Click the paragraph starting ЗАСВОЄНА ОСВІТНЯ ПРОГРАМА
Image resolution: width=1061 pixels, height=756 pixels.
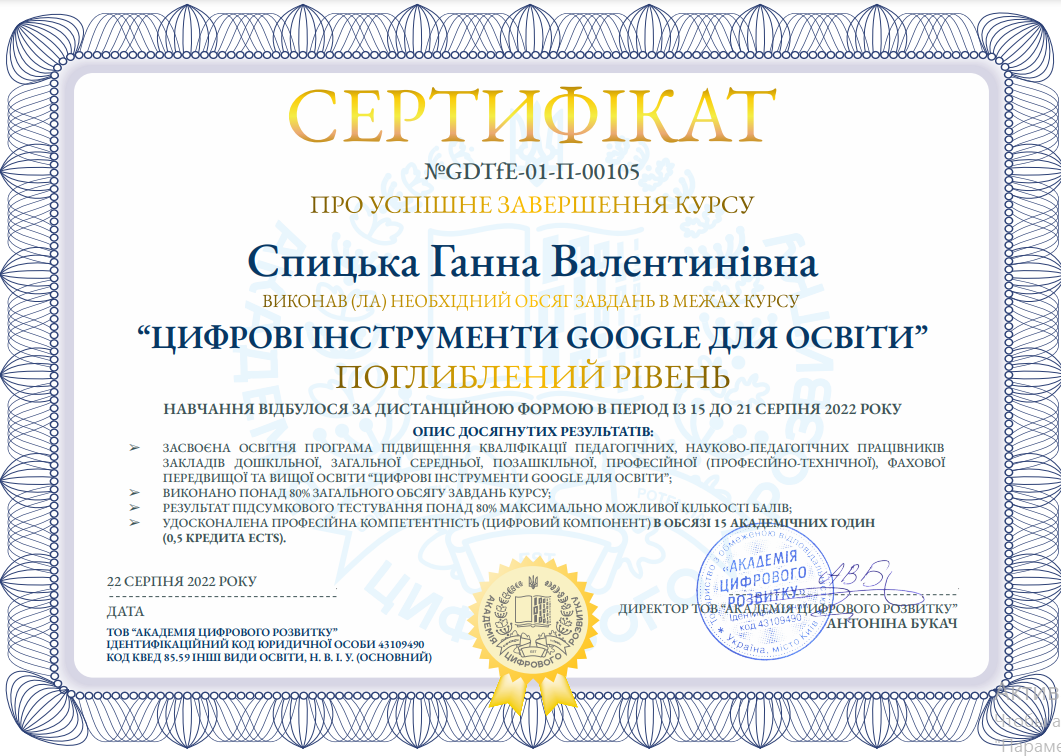554,463
